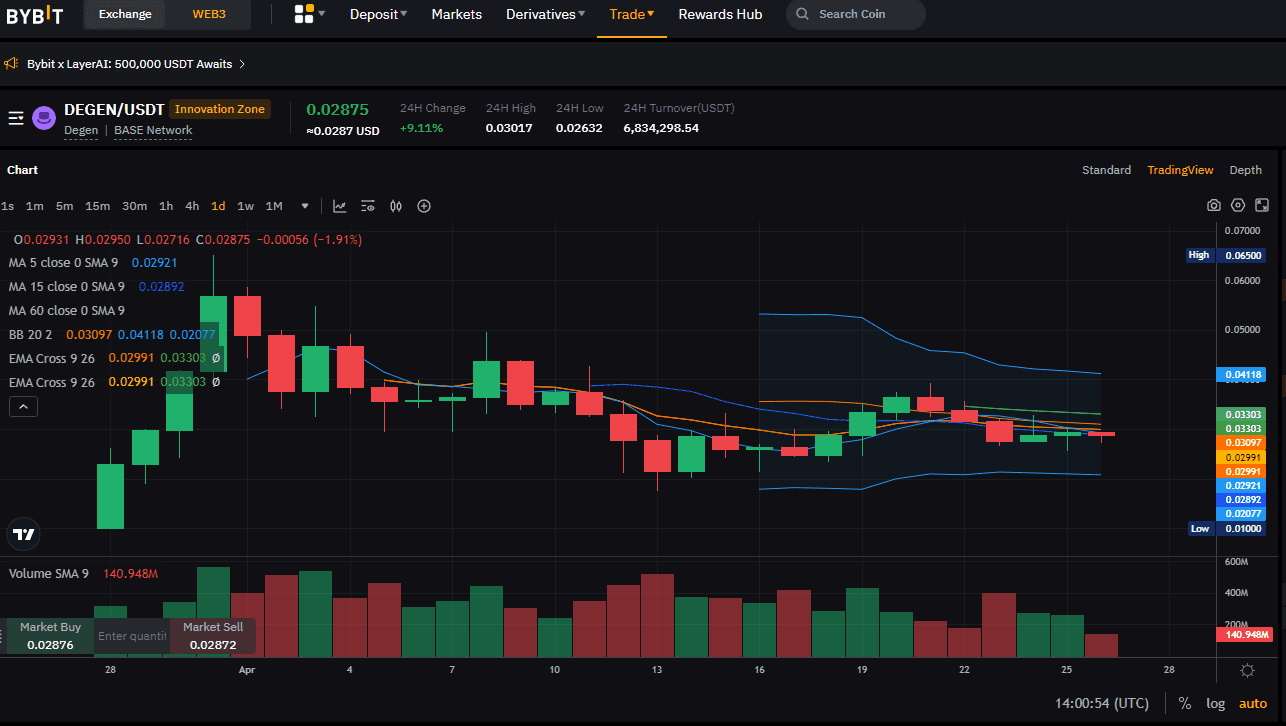This screenshot has height=726, width=1286.
Task: Select the 4h timeframe
Action: [192, 206]
